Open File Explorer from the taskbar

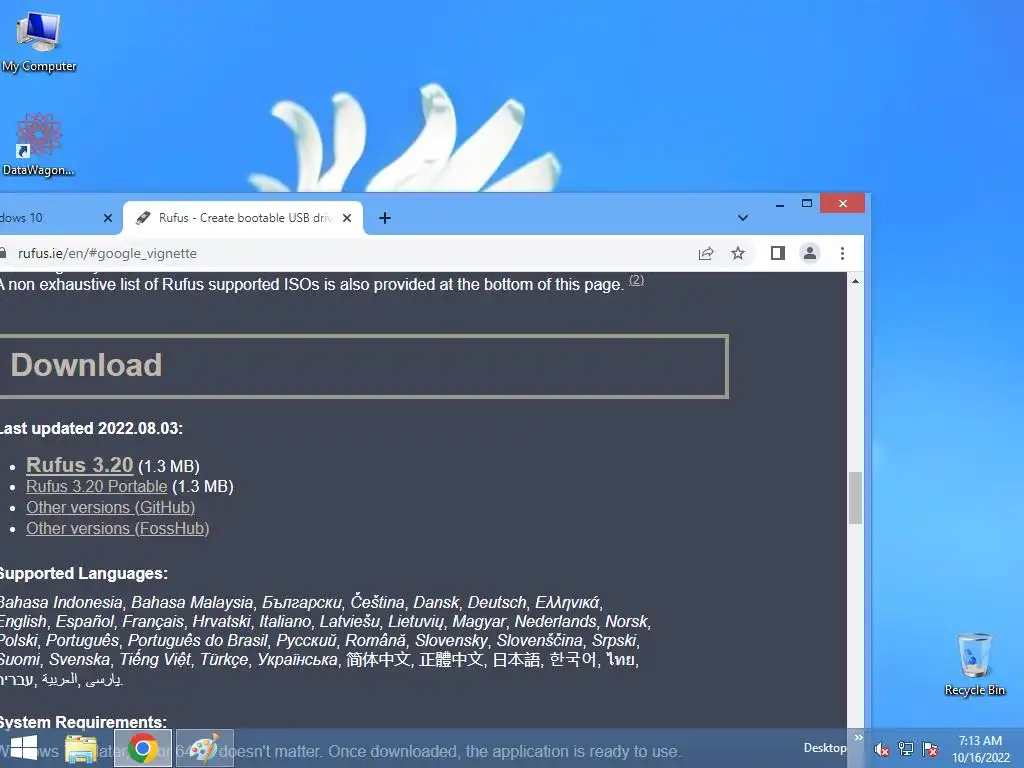(80, 749)
